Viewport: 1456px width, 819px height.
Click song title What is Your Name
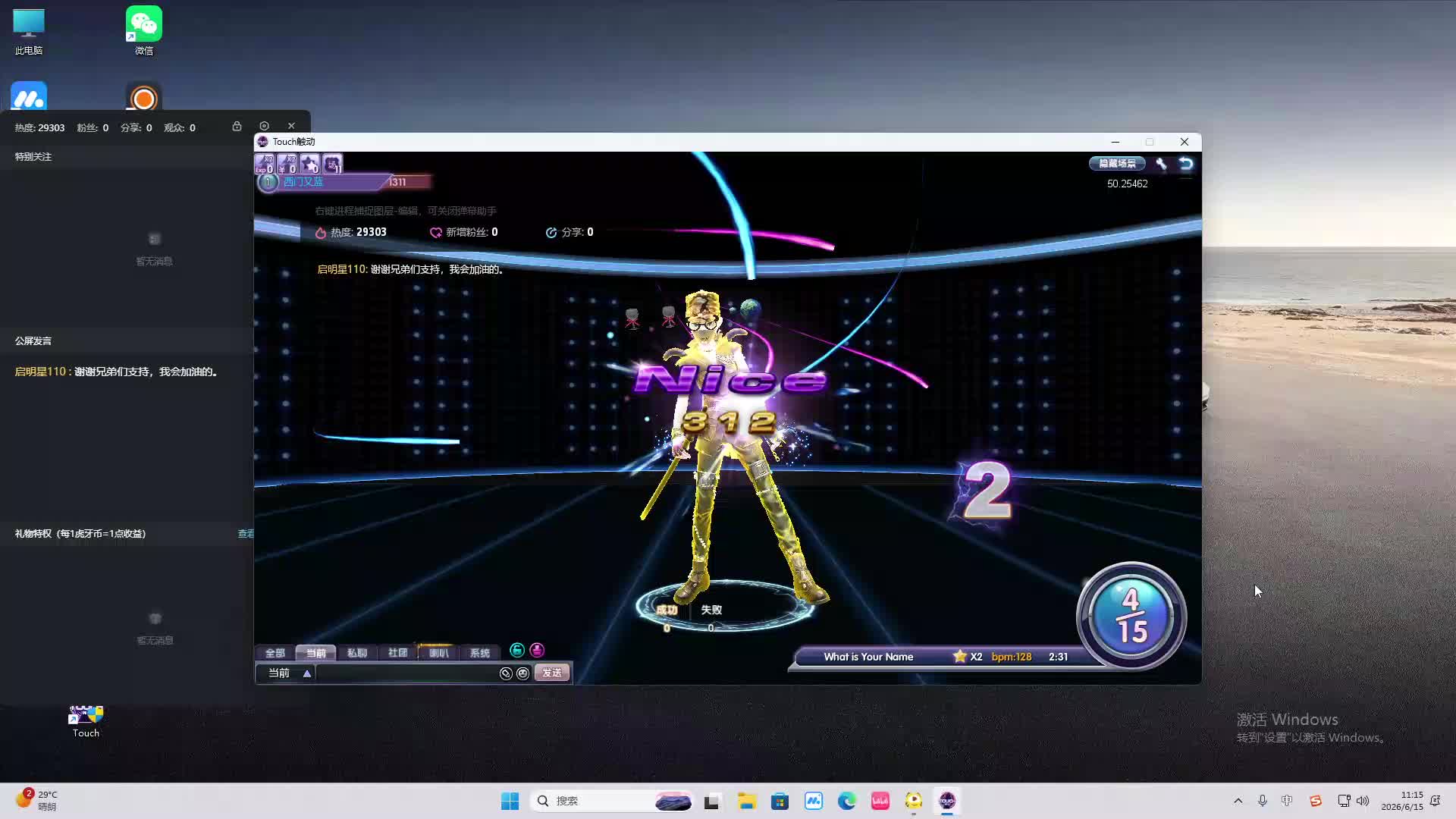(x=868, y=657)
